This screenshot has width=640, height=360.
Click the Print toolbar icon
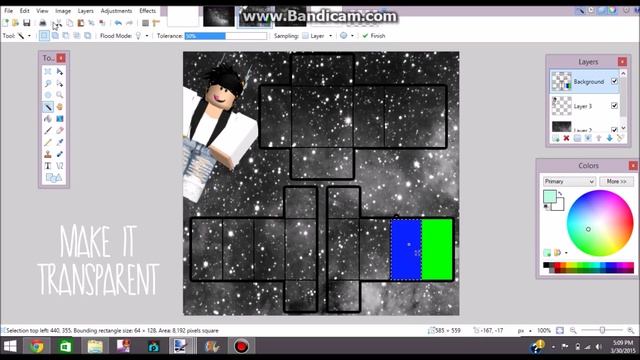pos(42,23)
